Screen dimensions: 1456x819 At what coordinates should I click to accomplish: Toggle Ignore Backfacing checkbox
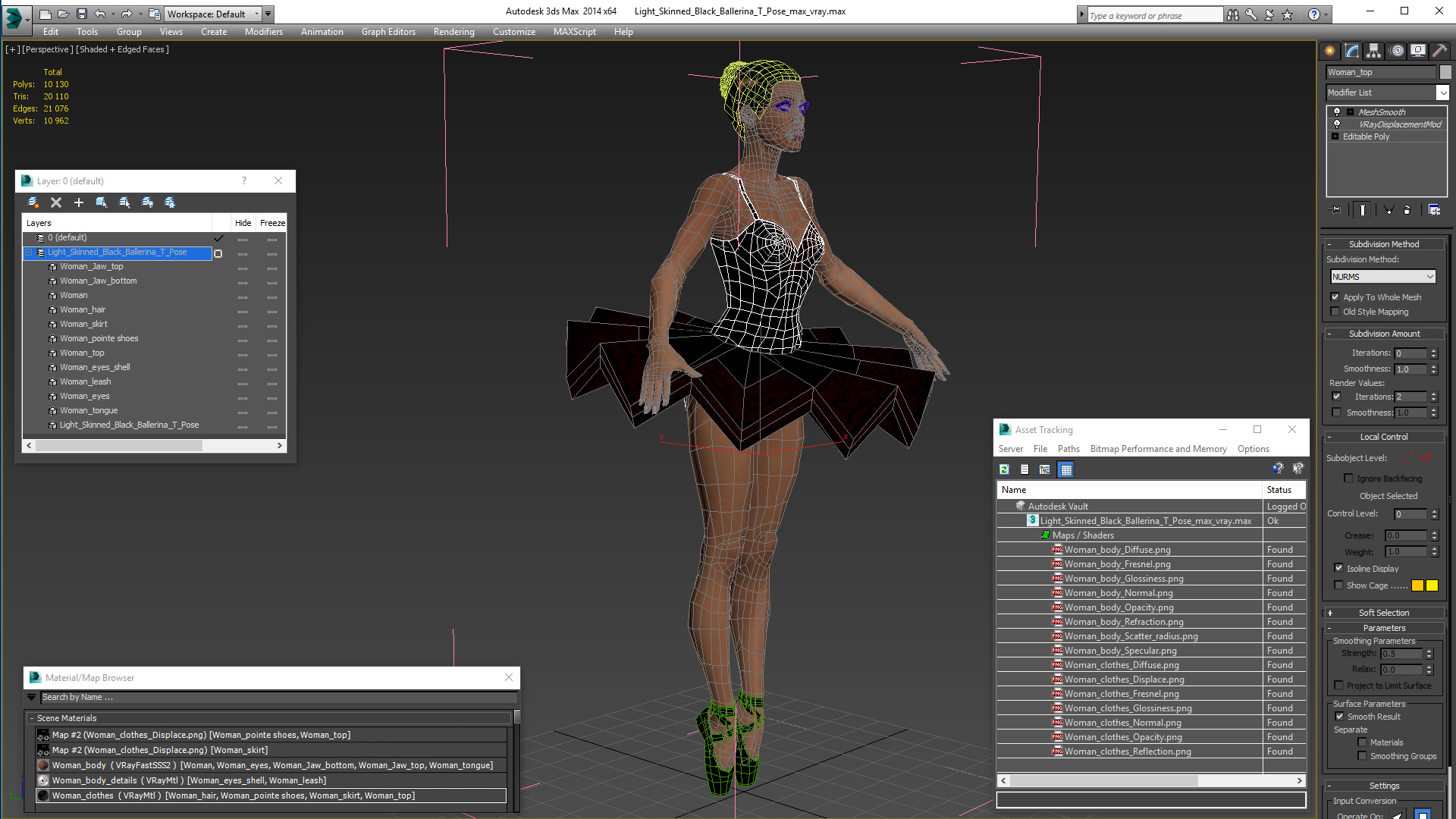[1348, 479]
